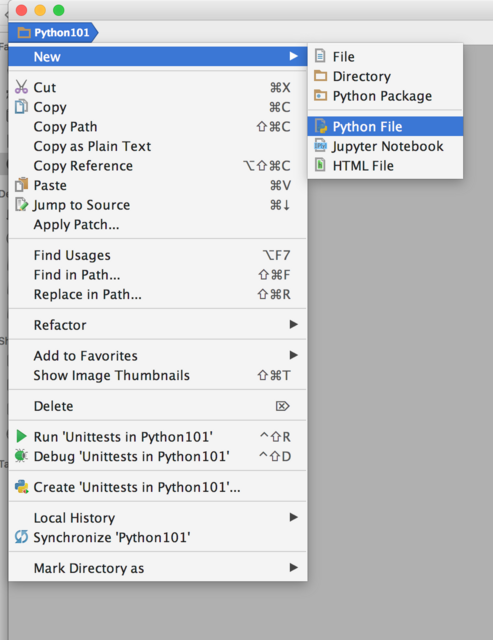
Task: Click the clipboard icon beside Paste
Action: click(x=21, y=185)
